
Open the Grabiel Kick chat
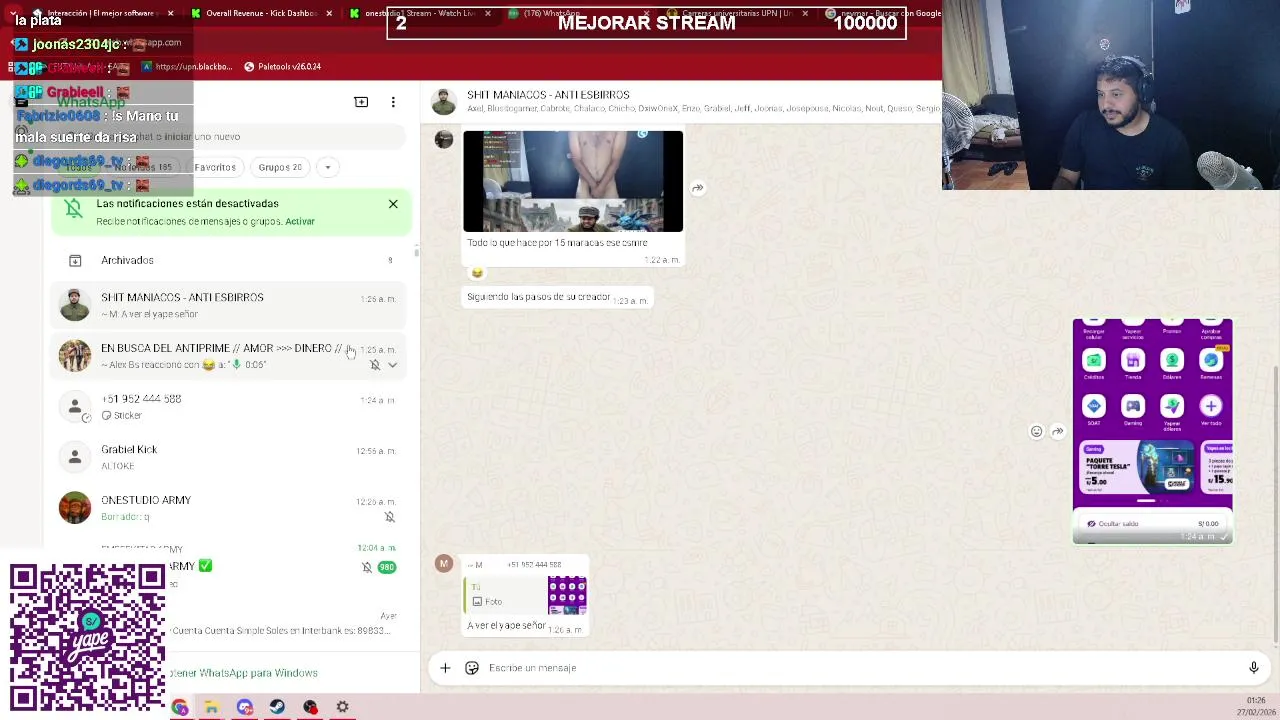tap(230, 457)
